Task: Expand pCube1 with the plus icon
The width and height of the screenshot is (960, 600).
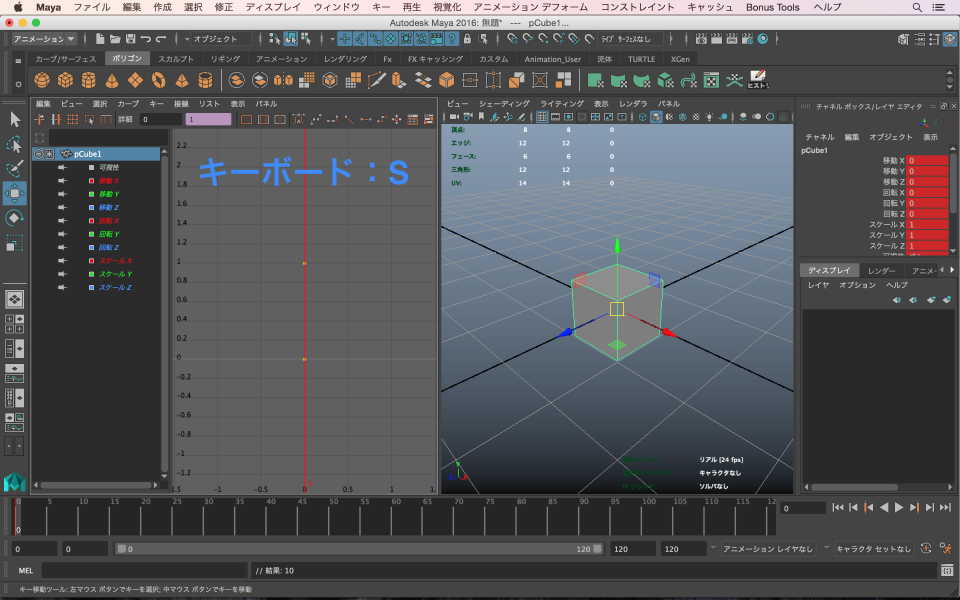Action: click(x=50, y=154)
